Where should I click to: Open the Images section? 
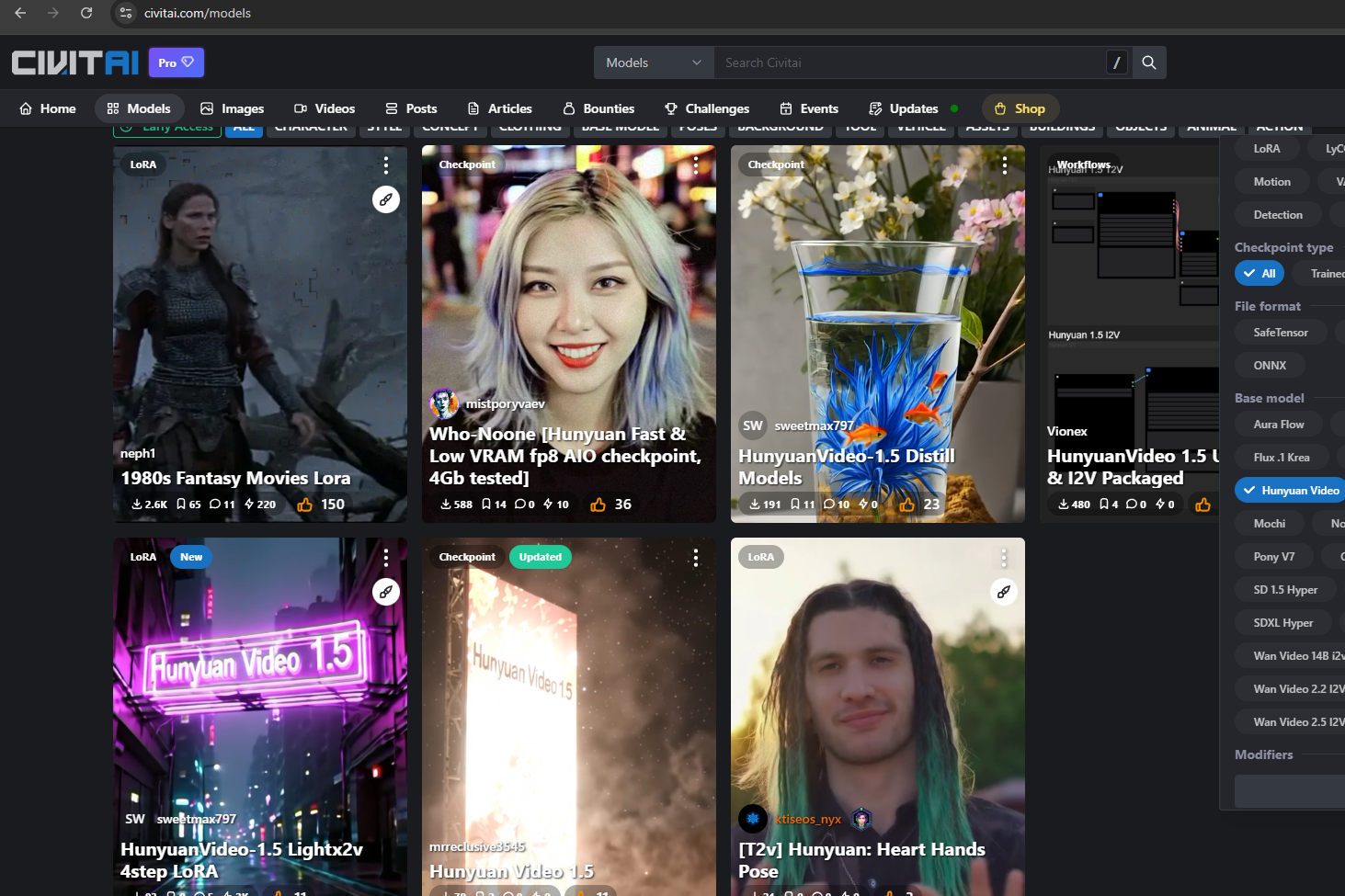tap(233, 108)
